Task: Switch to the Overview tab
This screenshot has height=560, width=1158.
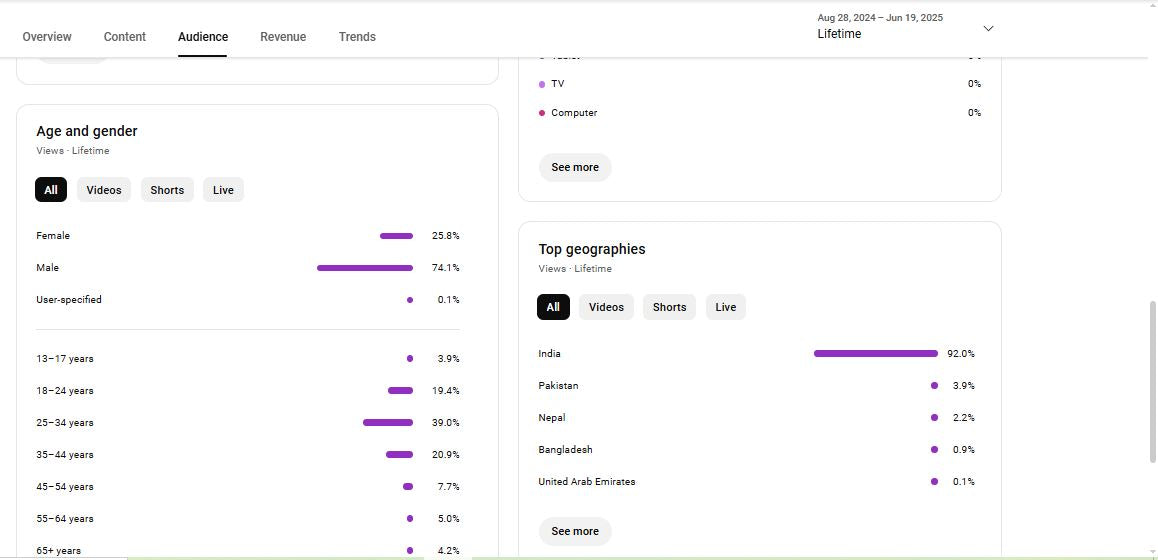Action: coord(47,37)
